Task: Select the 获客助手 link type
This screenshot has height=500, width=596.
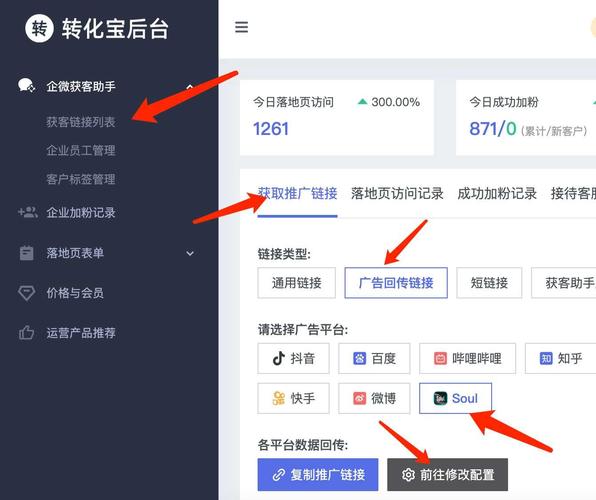Action: click(564, 283)
